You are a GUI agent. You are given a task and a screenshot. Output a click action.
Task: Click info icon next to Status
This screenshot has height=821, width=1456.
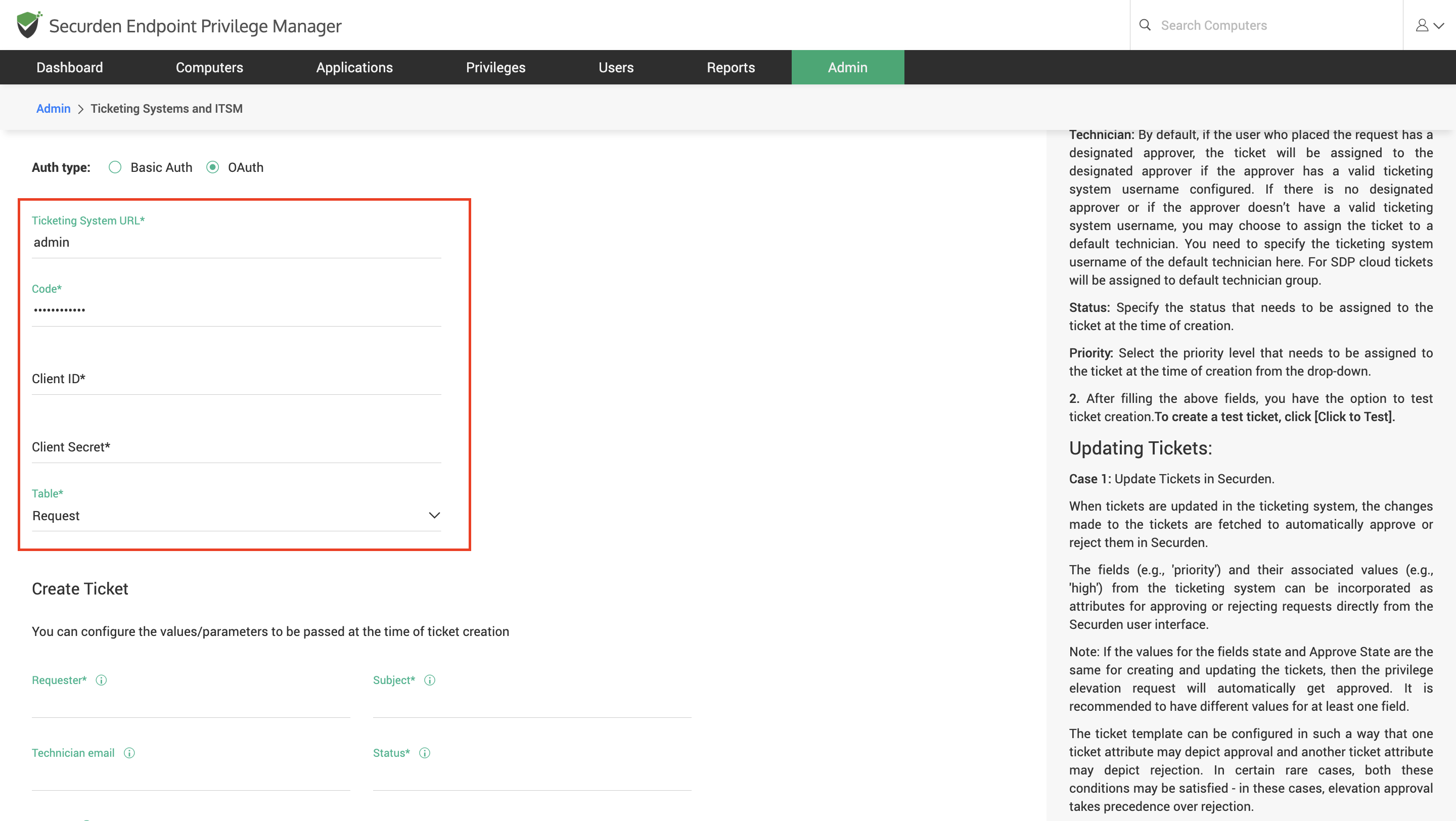[425, 753]
